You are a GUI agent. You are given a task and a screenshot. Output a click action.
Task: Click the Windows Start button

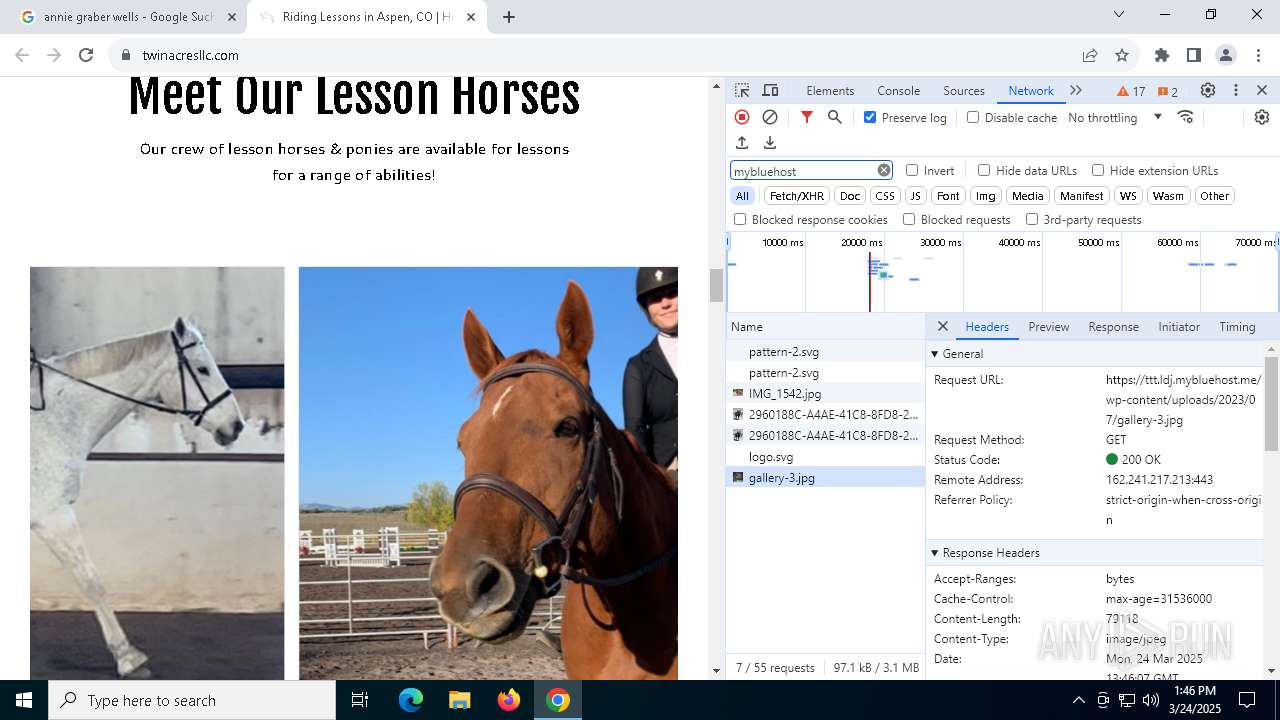click(x=24, y=700)
